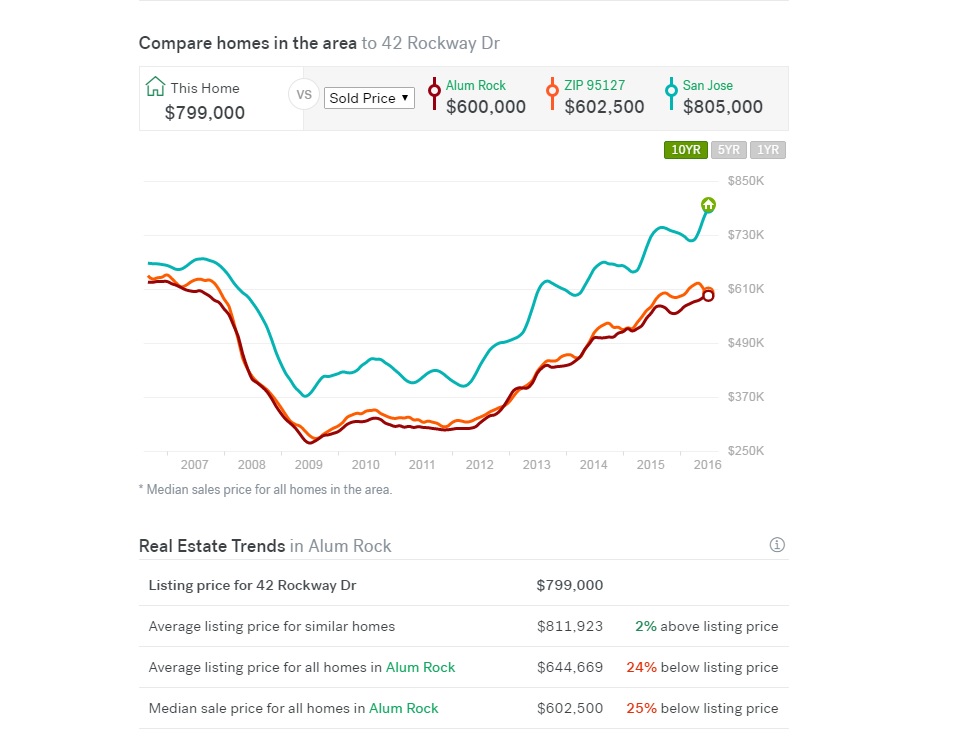Click the teal San Jose trend line near 2009

pos(305,395)
